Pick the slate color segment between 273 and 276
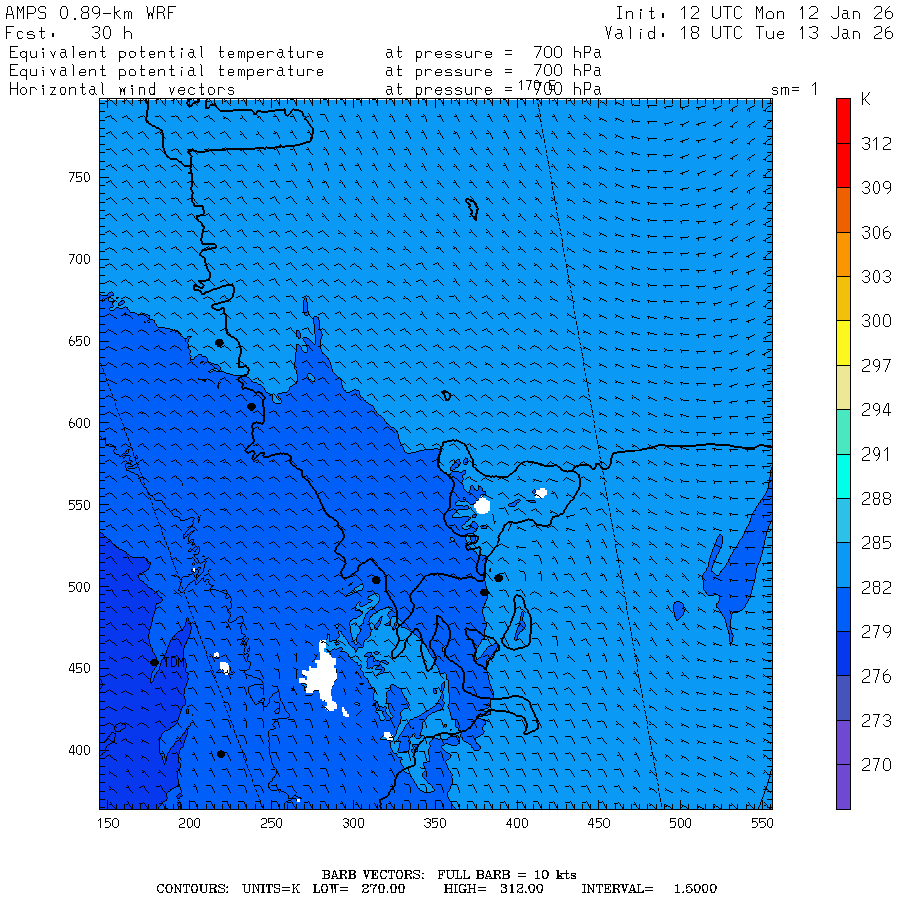The image size is (900, 900). point(843,698)
